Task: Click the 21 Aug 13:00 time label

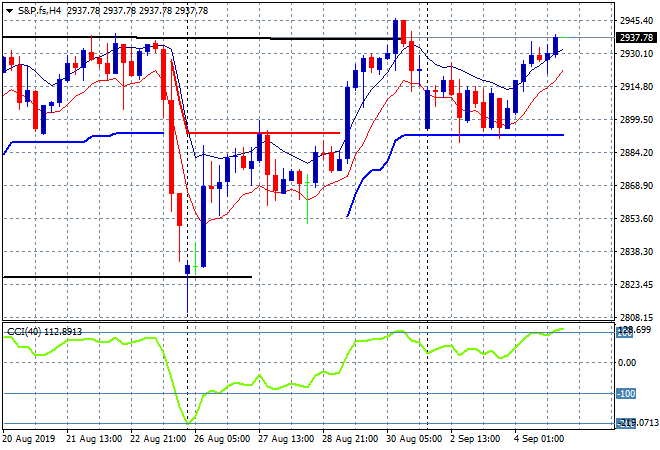Action: tap(94, 439)
